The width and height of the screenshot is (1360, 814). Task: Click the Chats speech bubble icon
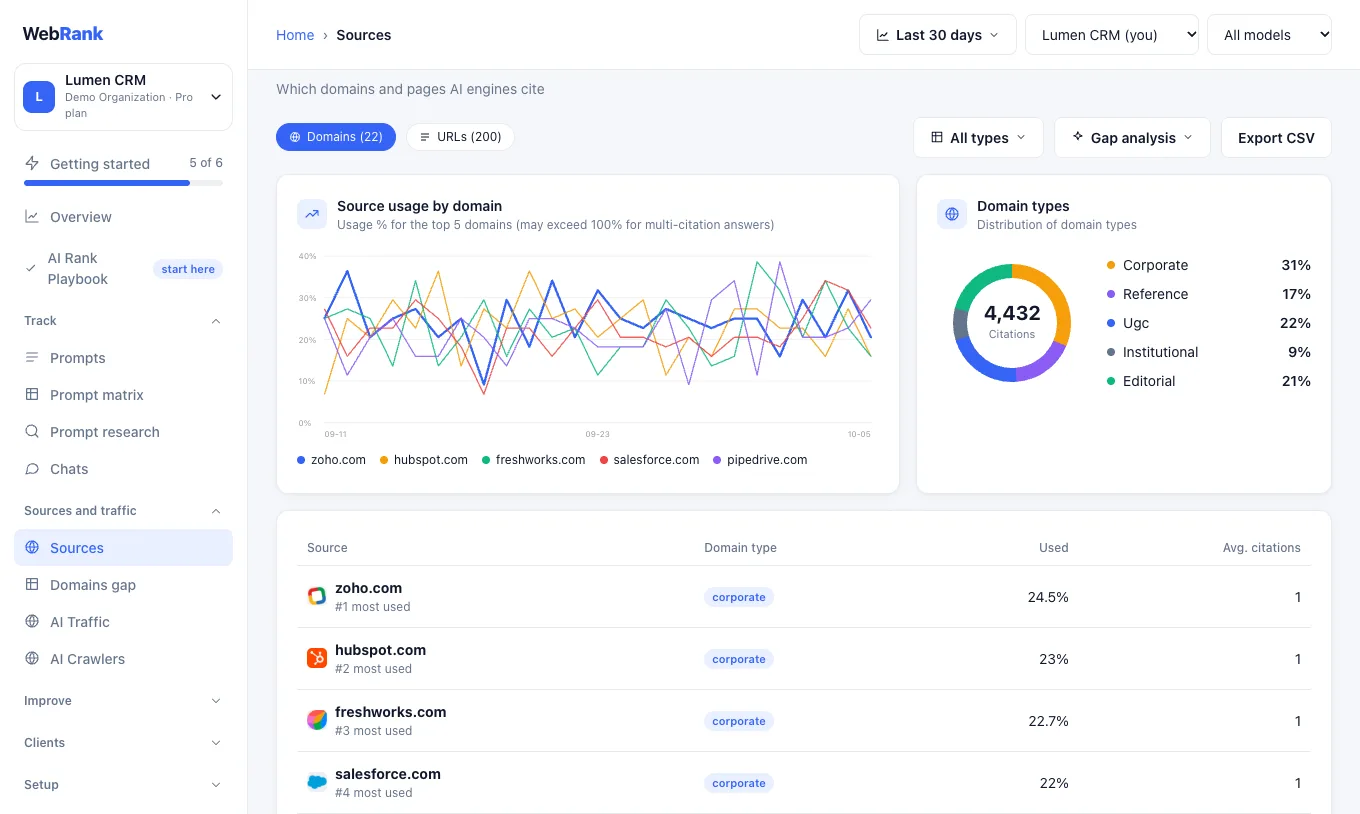(32, 469)
